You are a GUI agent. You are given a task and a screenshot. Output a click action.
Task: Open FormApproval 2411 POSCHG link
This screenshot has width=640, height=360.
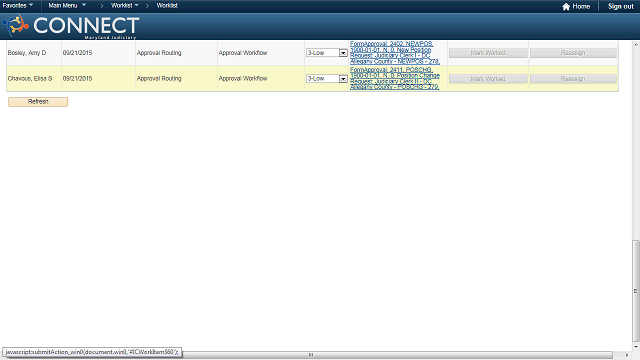[395, 78]
